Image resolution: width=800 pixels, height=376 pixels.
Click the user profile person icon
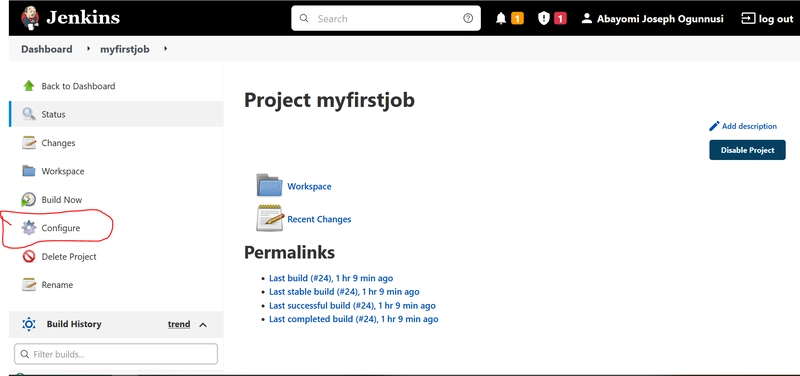click(x=587, y=19)
